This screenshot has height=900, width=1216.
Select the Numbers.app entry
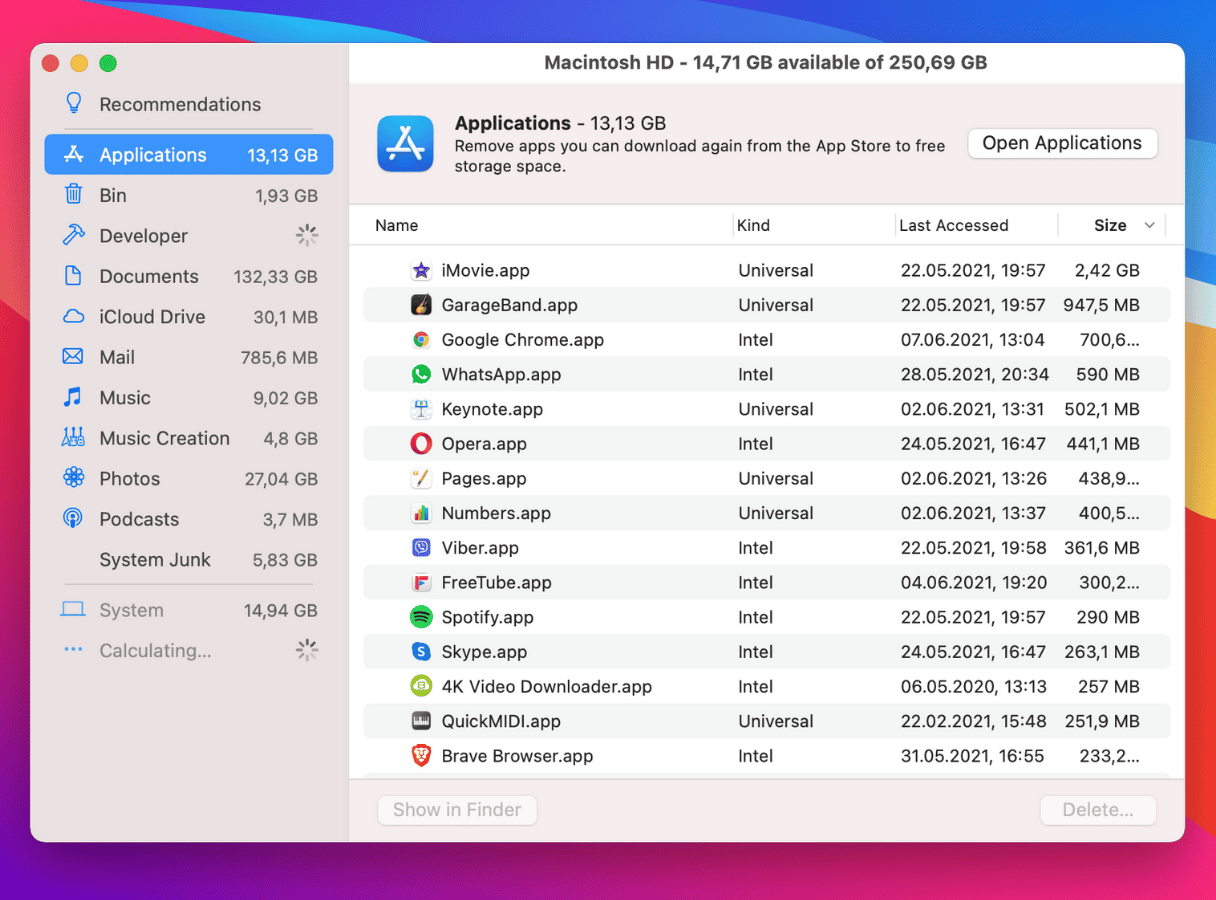coord(496,513)
